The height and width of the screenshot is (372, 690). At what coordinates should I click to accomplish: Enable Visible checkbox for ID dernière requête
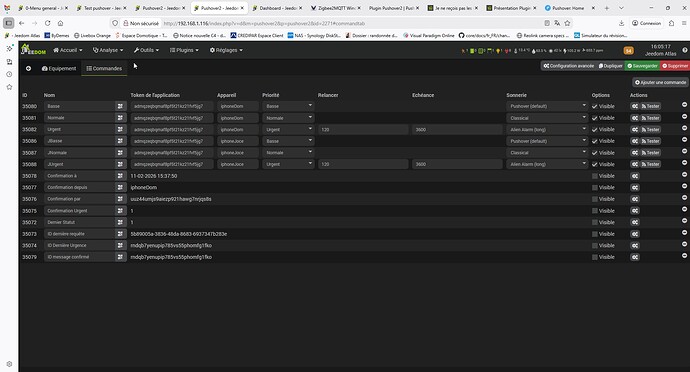[x=595, y=234]
